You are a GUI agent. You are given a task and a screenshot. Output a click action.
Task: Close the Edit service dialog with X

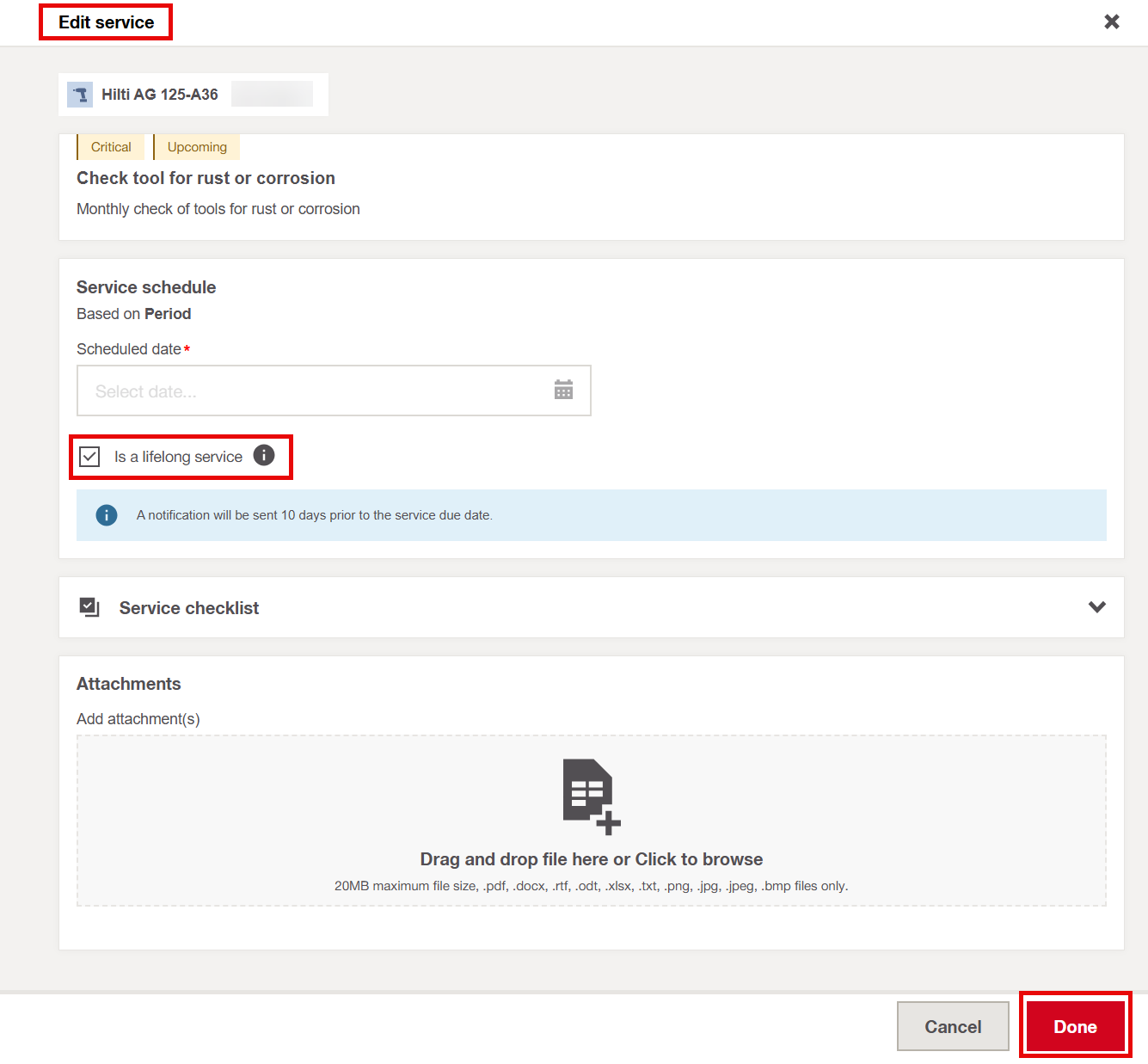[1111, 22]
